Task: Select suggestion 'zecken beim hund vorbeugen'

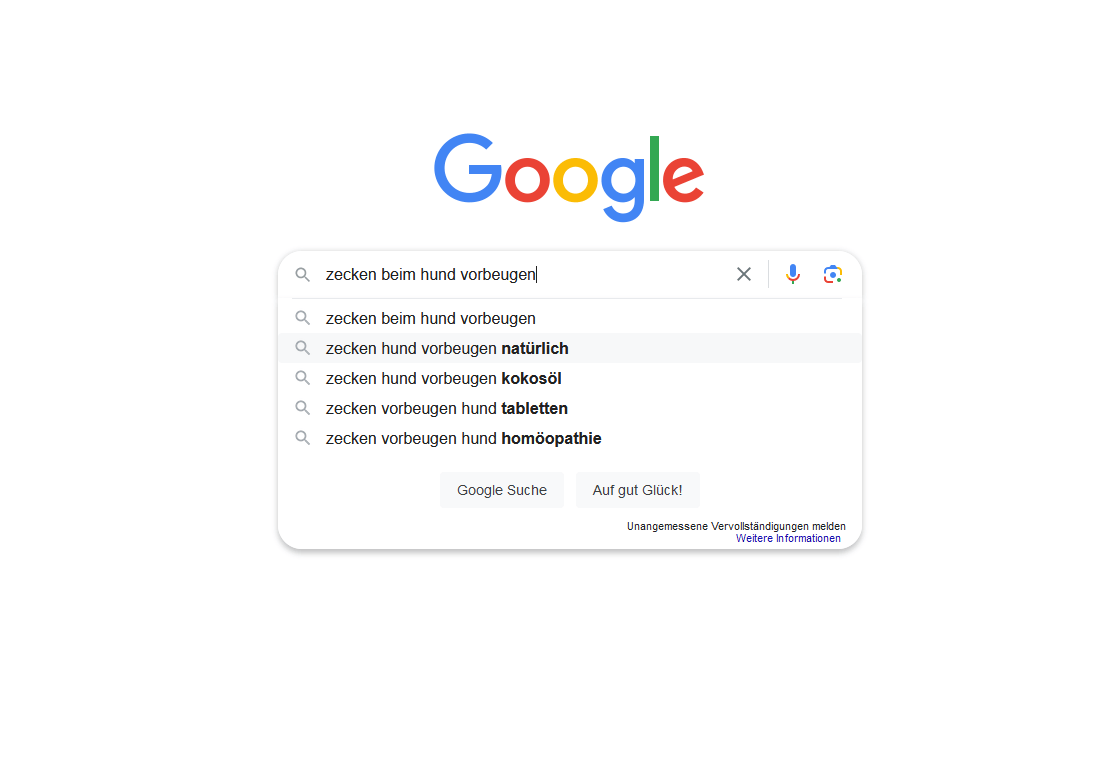Action: (x=431, y=318)
